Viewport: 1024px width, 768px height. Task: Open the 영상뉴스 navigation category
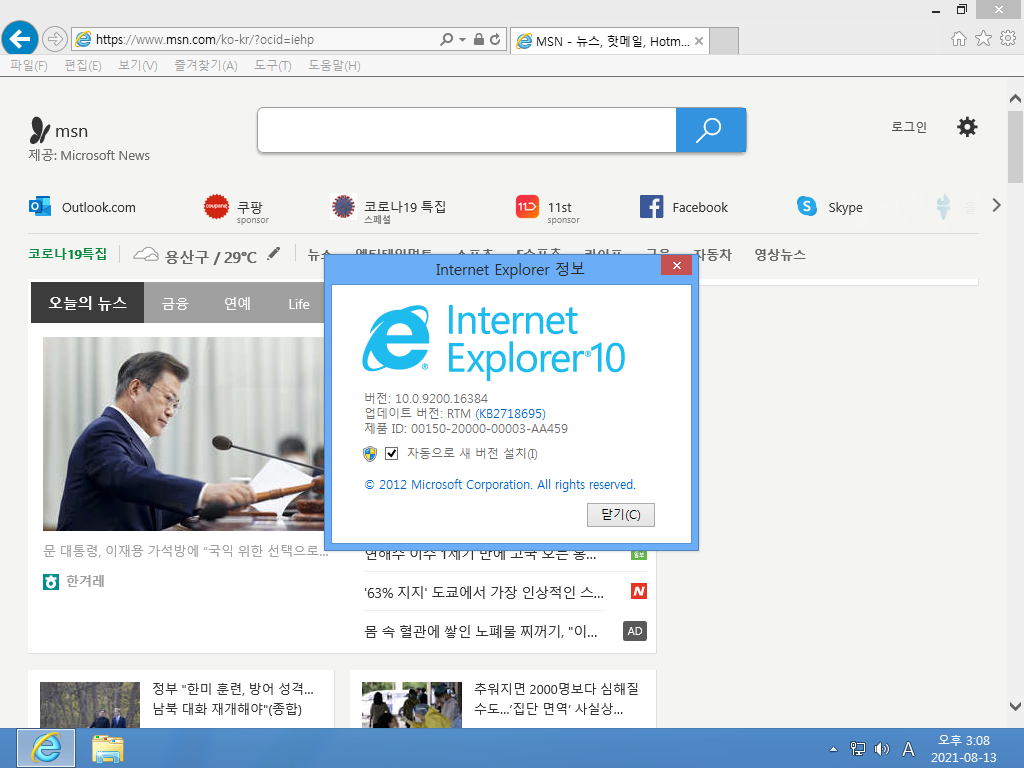click(x=780, y=255)
